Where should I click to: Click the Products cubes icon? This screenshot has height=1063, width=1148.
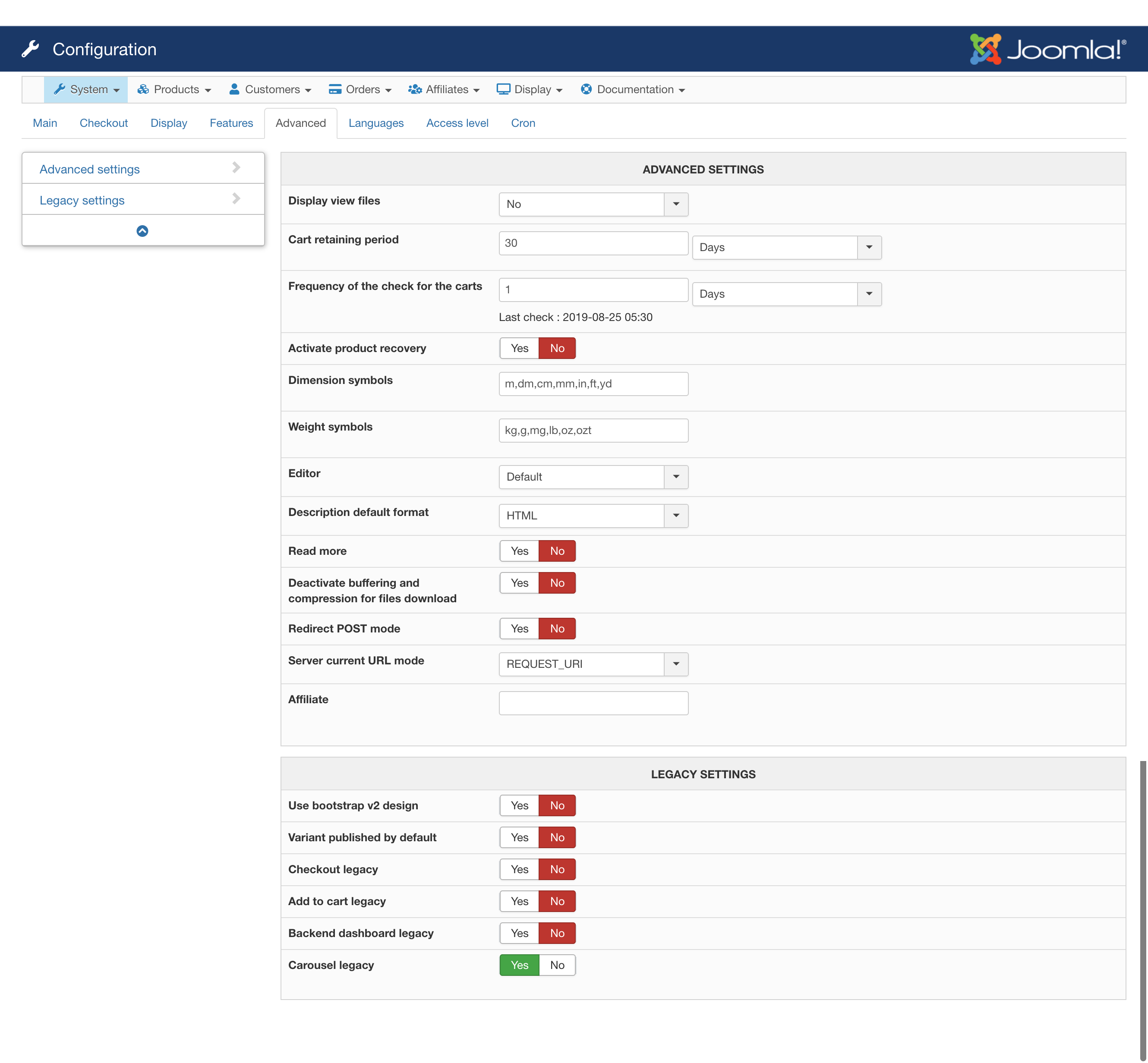point(143,89)
